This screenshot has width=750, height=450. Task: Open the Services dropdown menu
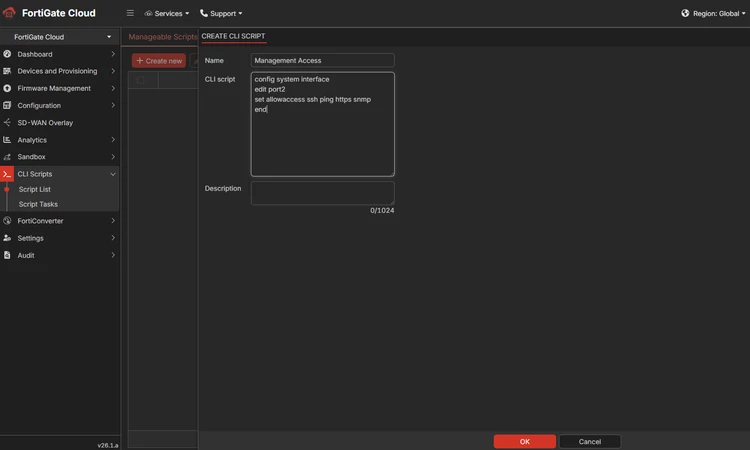coord(166,13)
